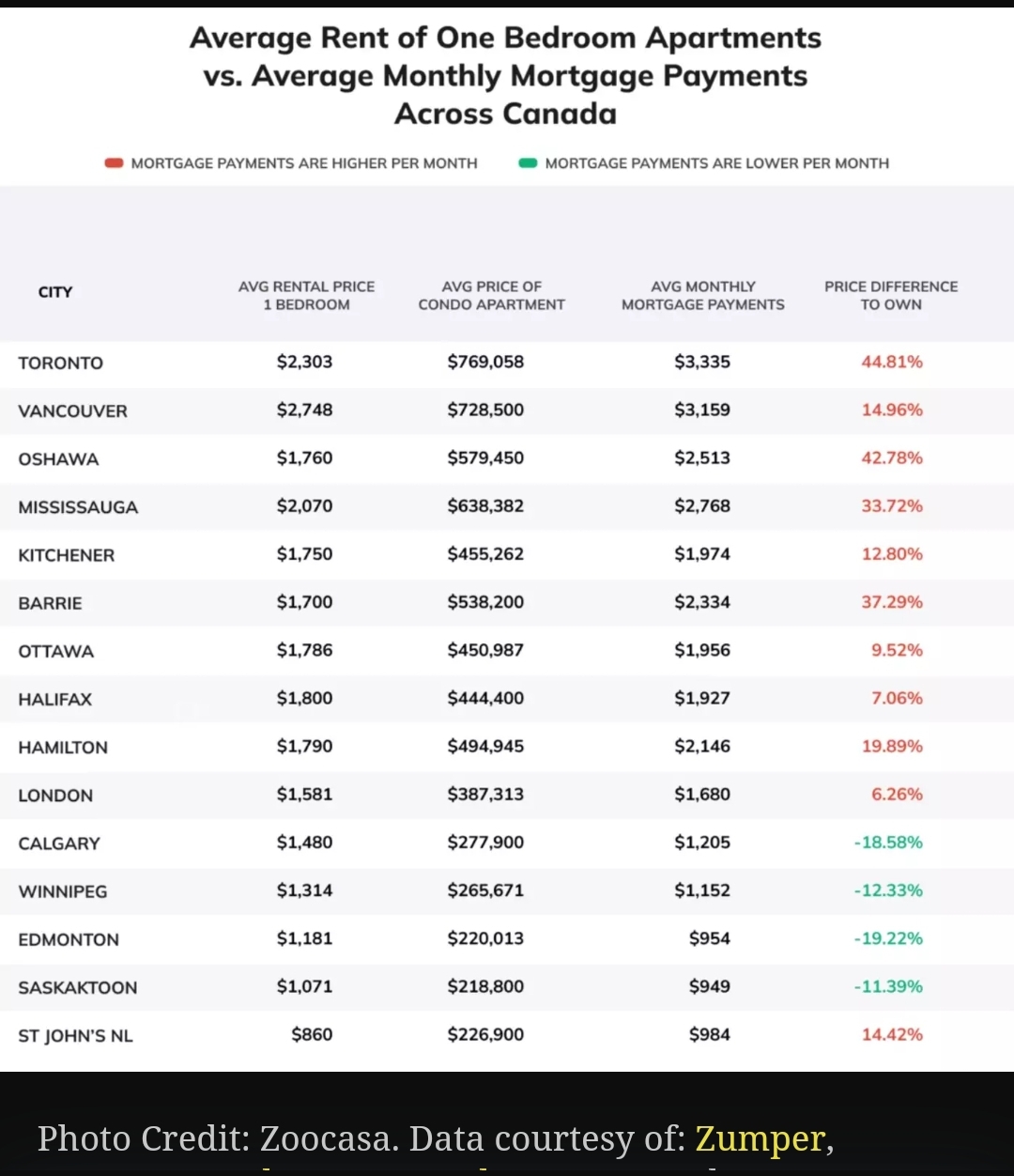Select the VANCOUVER city name
Image resolution: width=1014 pixels, height=1176 pixels.
73,411
